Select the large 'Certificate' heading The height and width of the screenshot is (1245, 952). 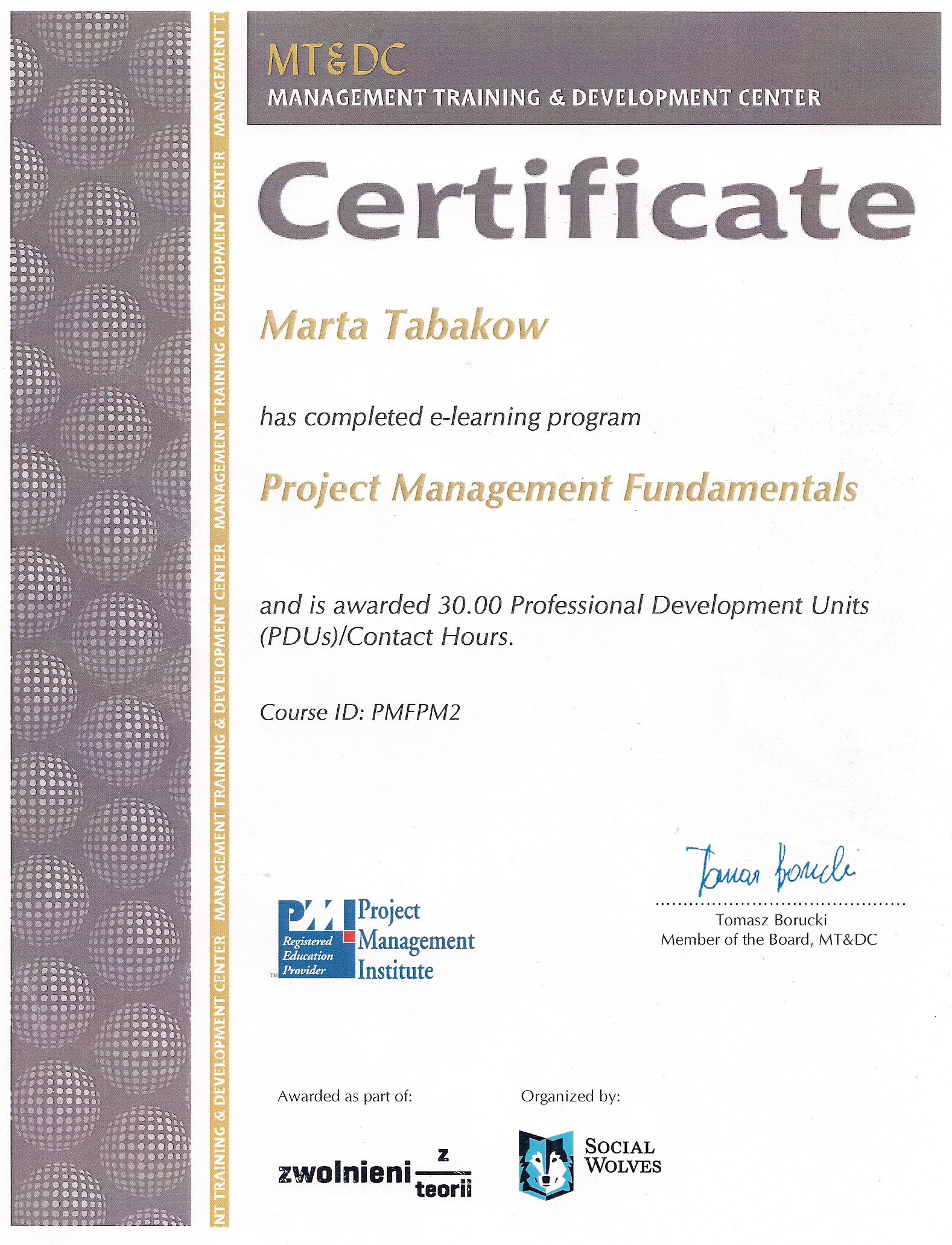pos(586,200)
